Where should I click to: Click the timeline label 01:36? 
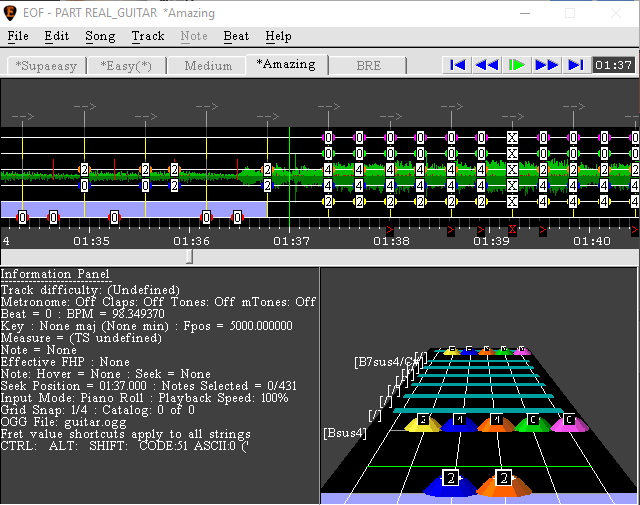[x=191, y=241]
